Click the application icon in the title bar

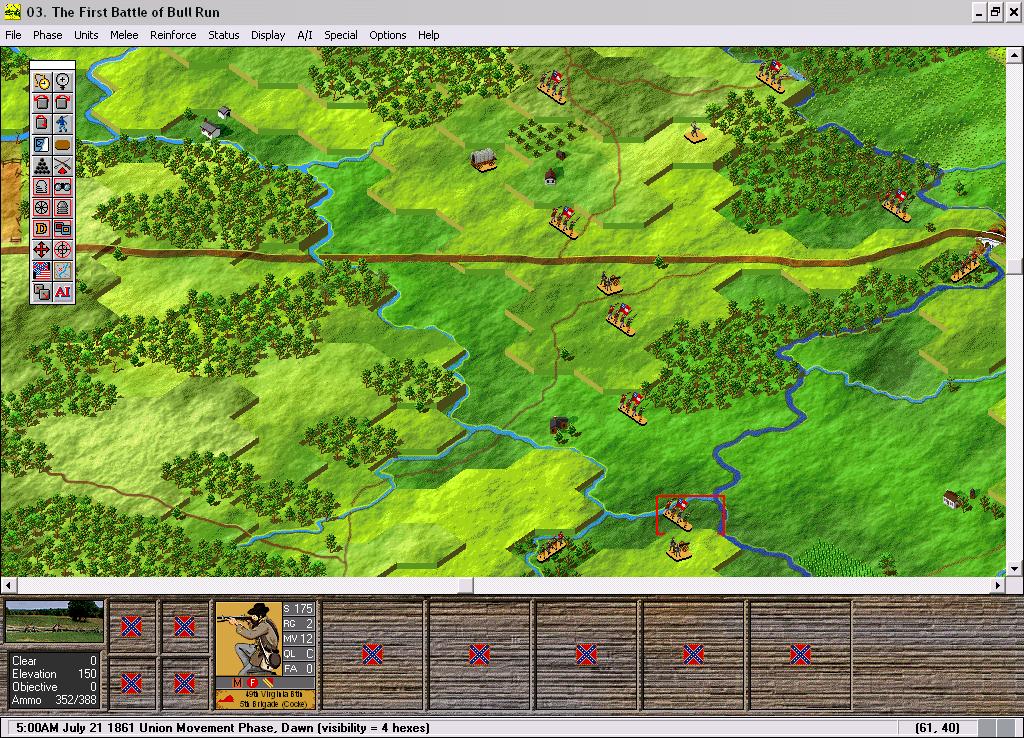pyautogui.click(x=12, y=12)
